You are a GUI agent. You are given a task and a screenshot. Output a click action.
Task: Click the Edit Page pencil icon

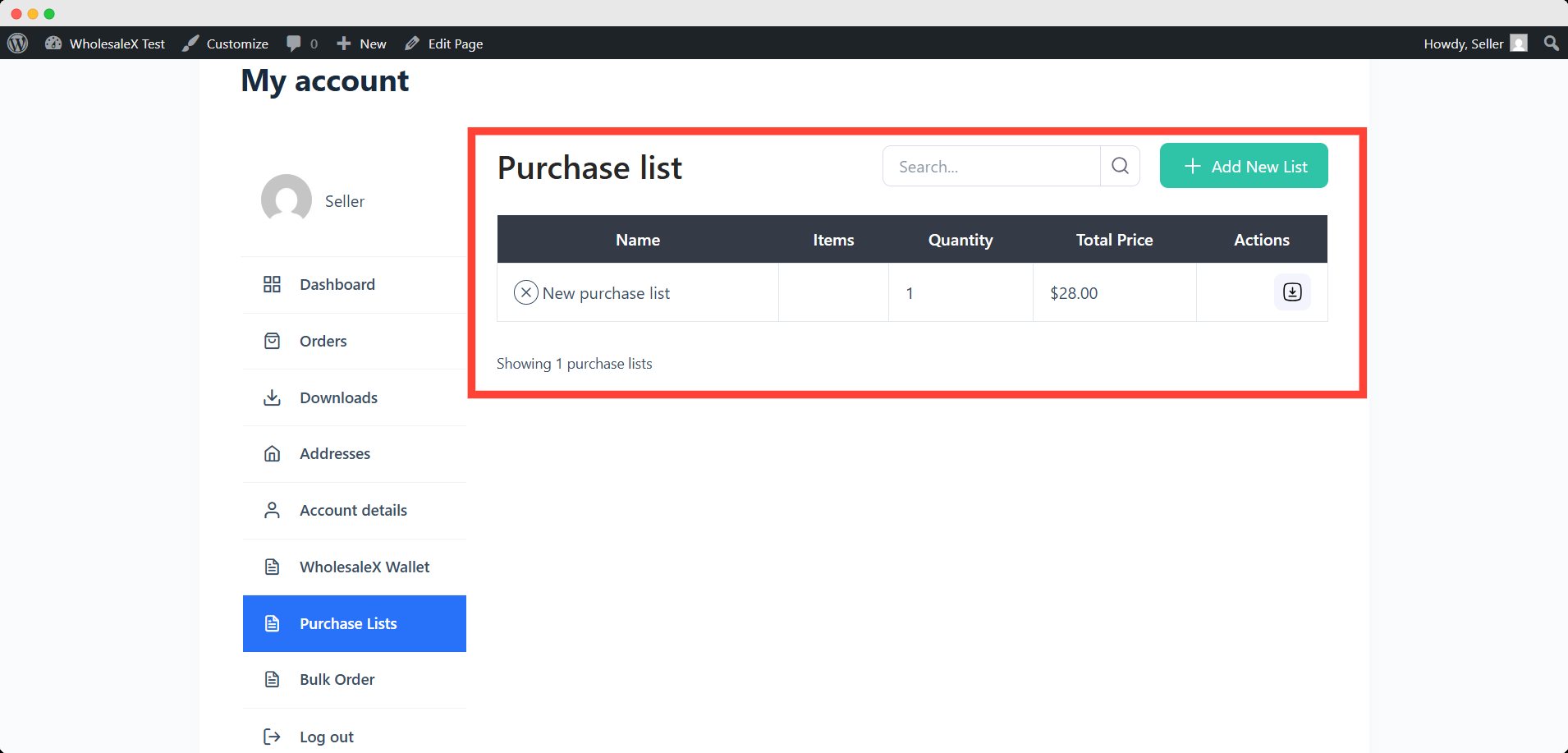pos(412,43)
